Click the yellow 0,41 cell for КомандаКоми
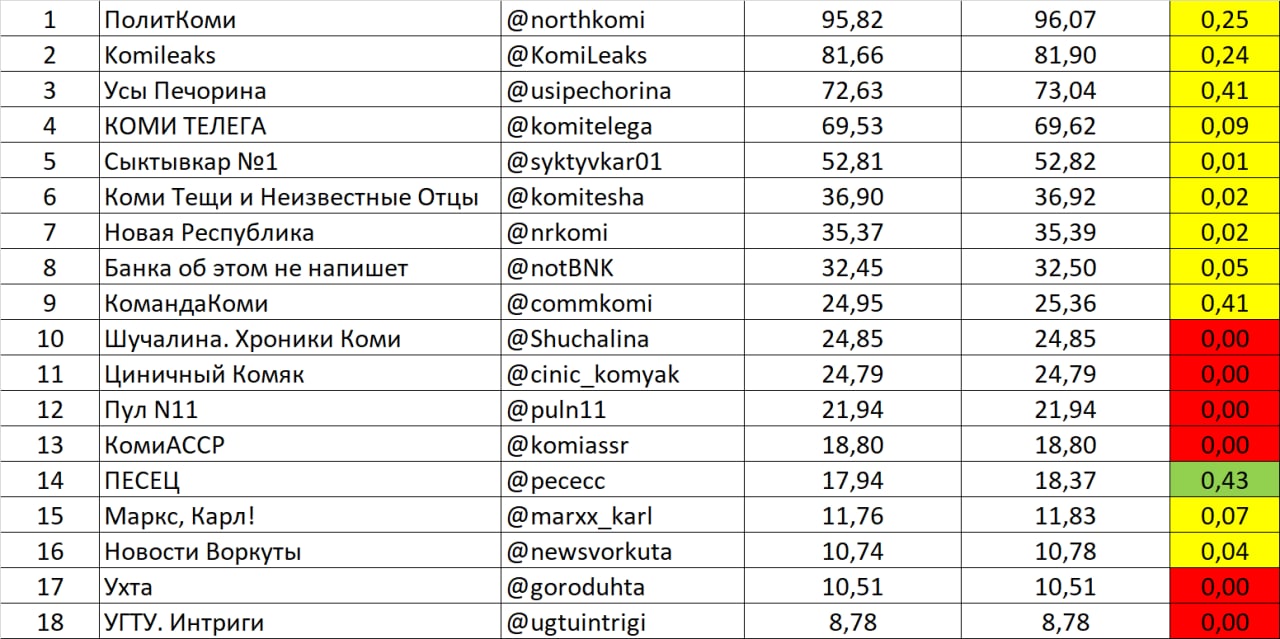Screen dimensions: 1280x639 1225,303
